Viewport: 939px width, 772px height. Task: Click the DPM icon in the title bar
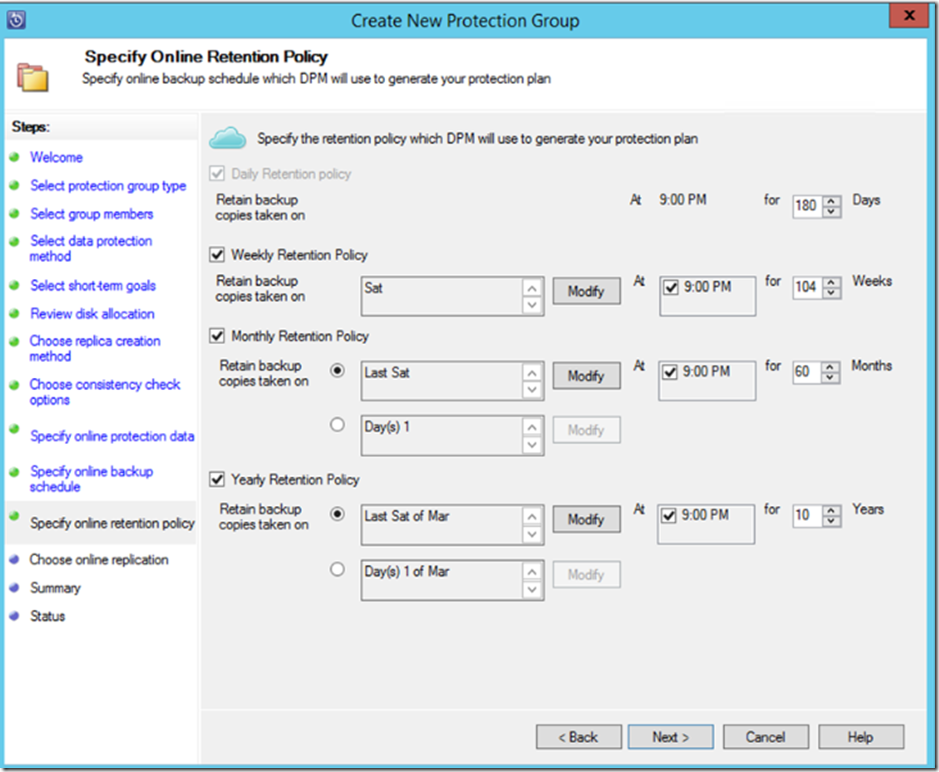tap(16, 20)
